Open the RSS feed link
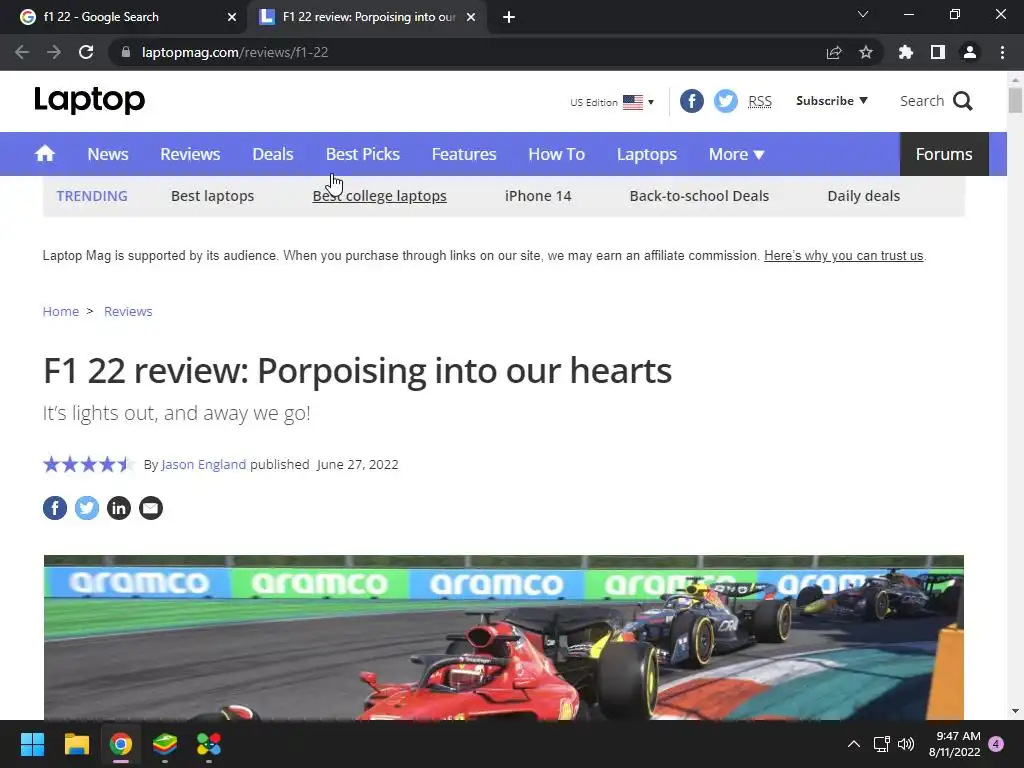1024x768 pixels. [x=760, y=101]
